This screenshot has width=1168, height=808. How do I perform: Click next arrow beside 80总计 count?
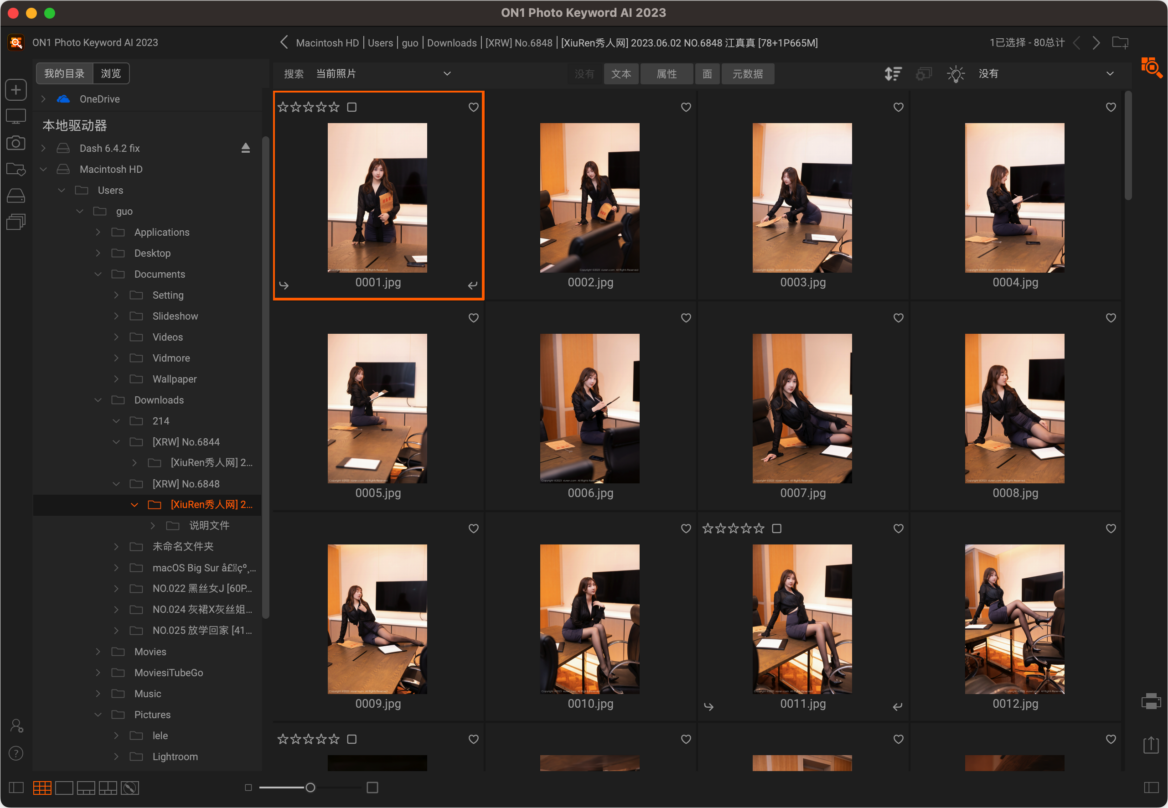click(1096, 43)
